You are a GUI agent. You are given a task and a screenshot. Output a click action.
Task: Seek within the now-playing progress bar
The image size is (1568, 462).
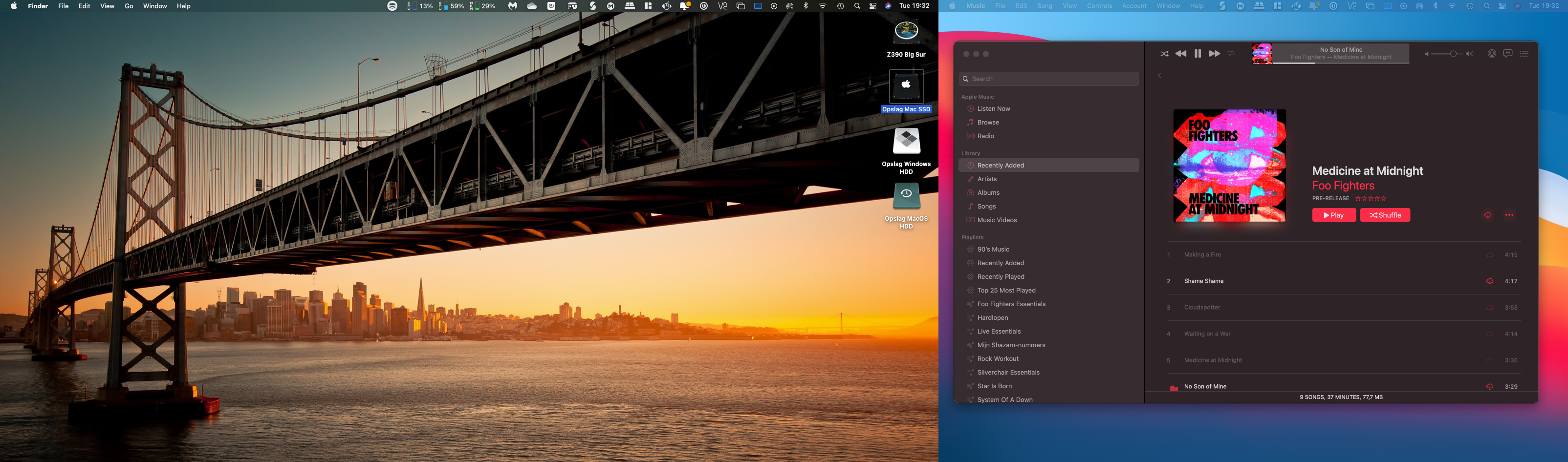pyautogui.click(x=1341, y=63)
